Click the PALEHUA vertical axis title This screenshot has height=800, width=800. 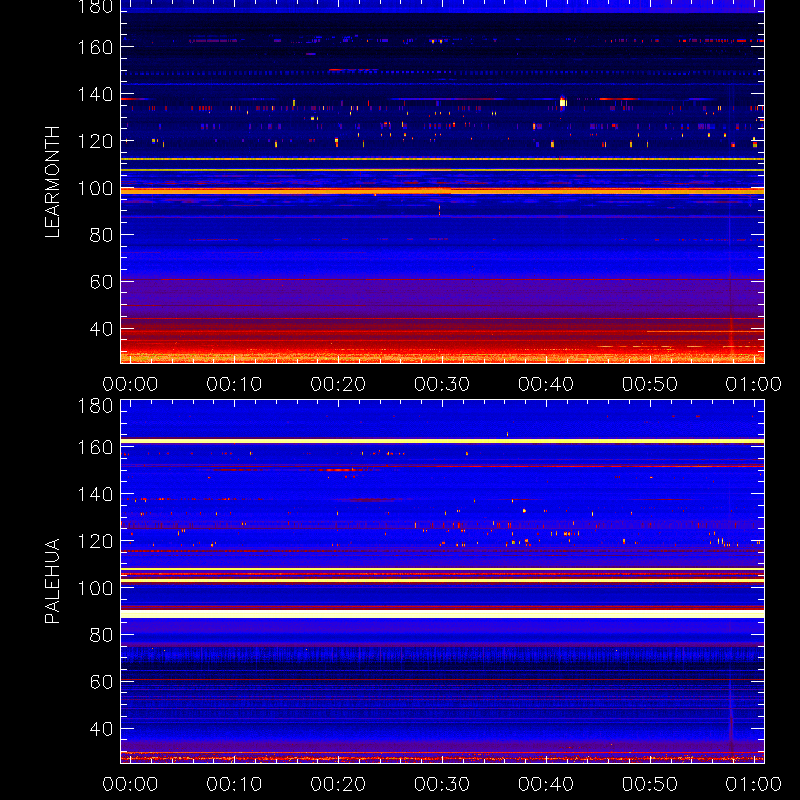(x=53, y=581)
